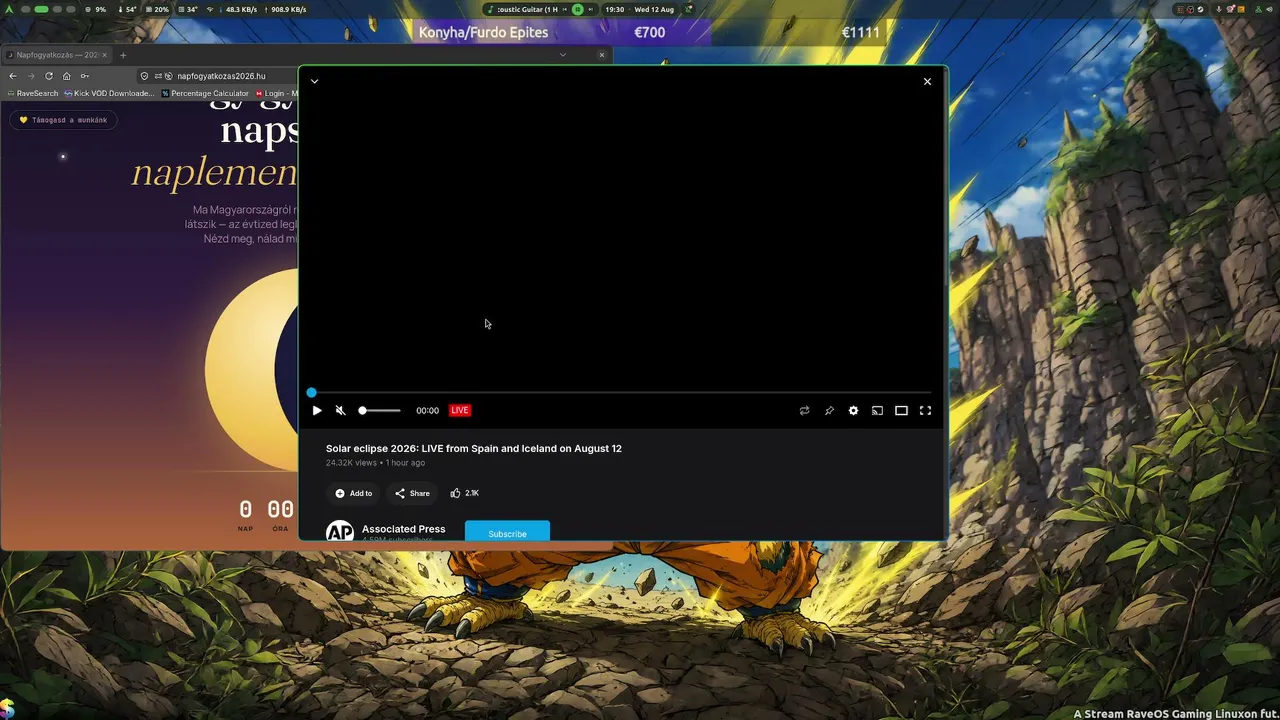Pause music in the top bar widget
The image size is (1280, 720).
[x=577, y=9]
